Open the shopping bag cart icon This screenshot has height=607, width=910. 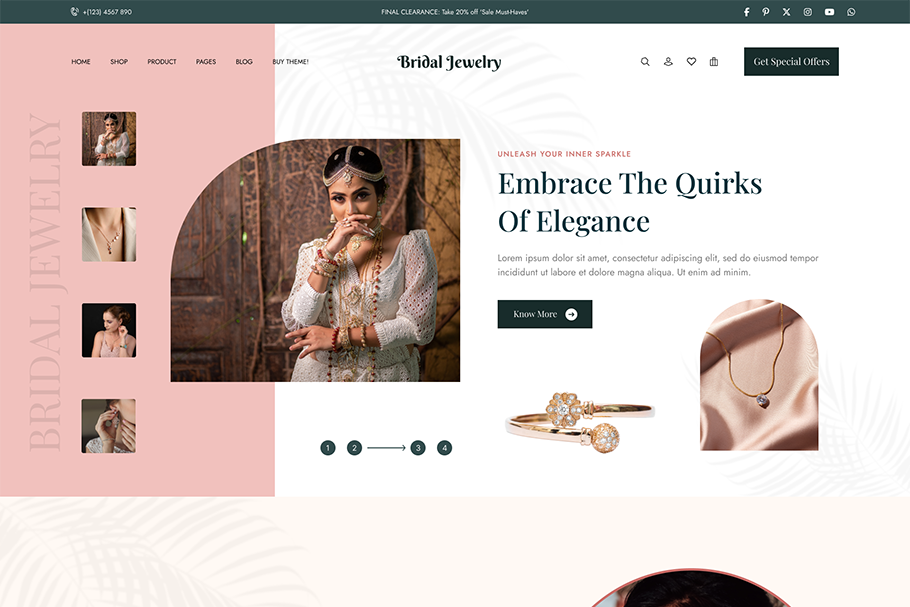click(x=714, y=62)
